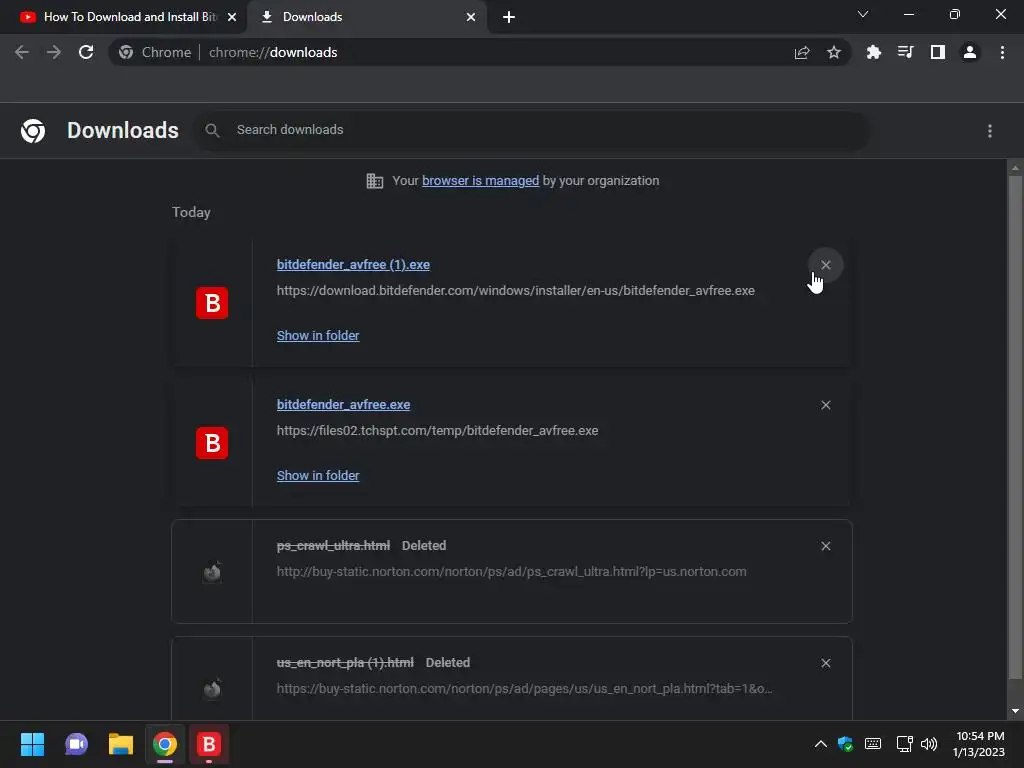Open a new tab with plus button
Viewport: 1024px width, 768px height.
[x=509, y=17]
